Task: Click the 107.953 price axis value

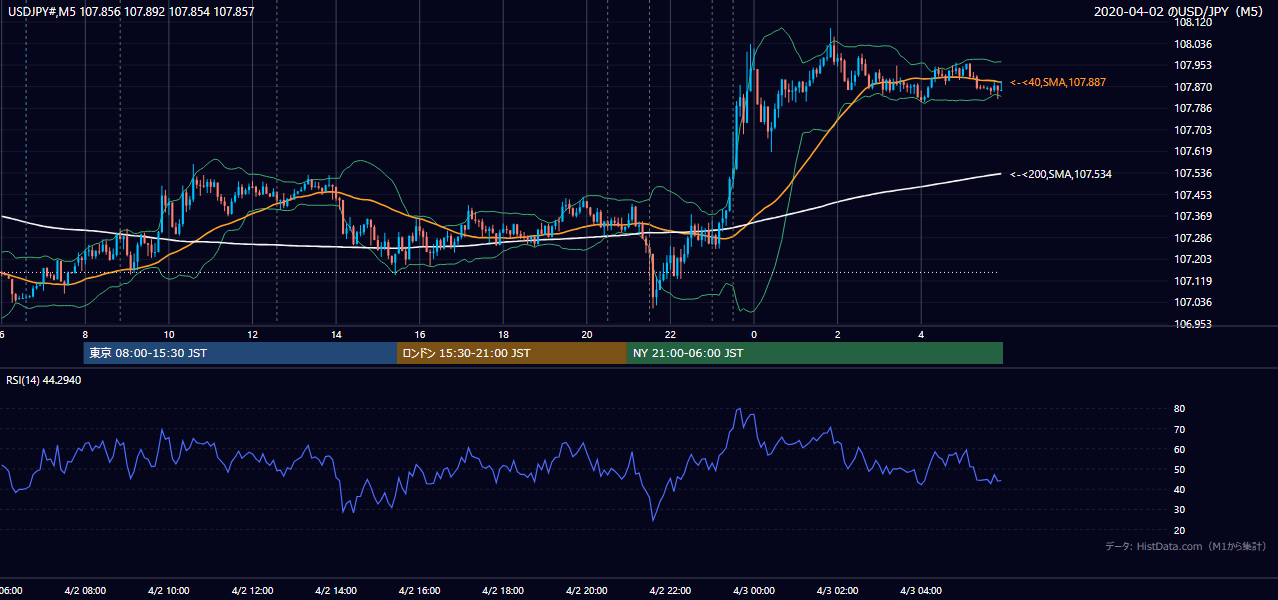Action: click(x=1193, y=65)
